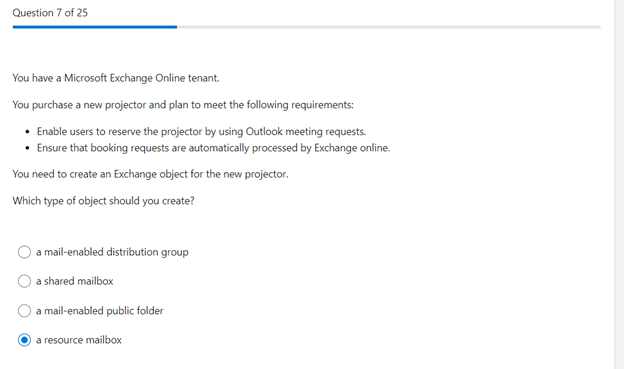Choose the 'a shared mailbox' option
The height and width of the screenshot is (369, 624).
24,281
